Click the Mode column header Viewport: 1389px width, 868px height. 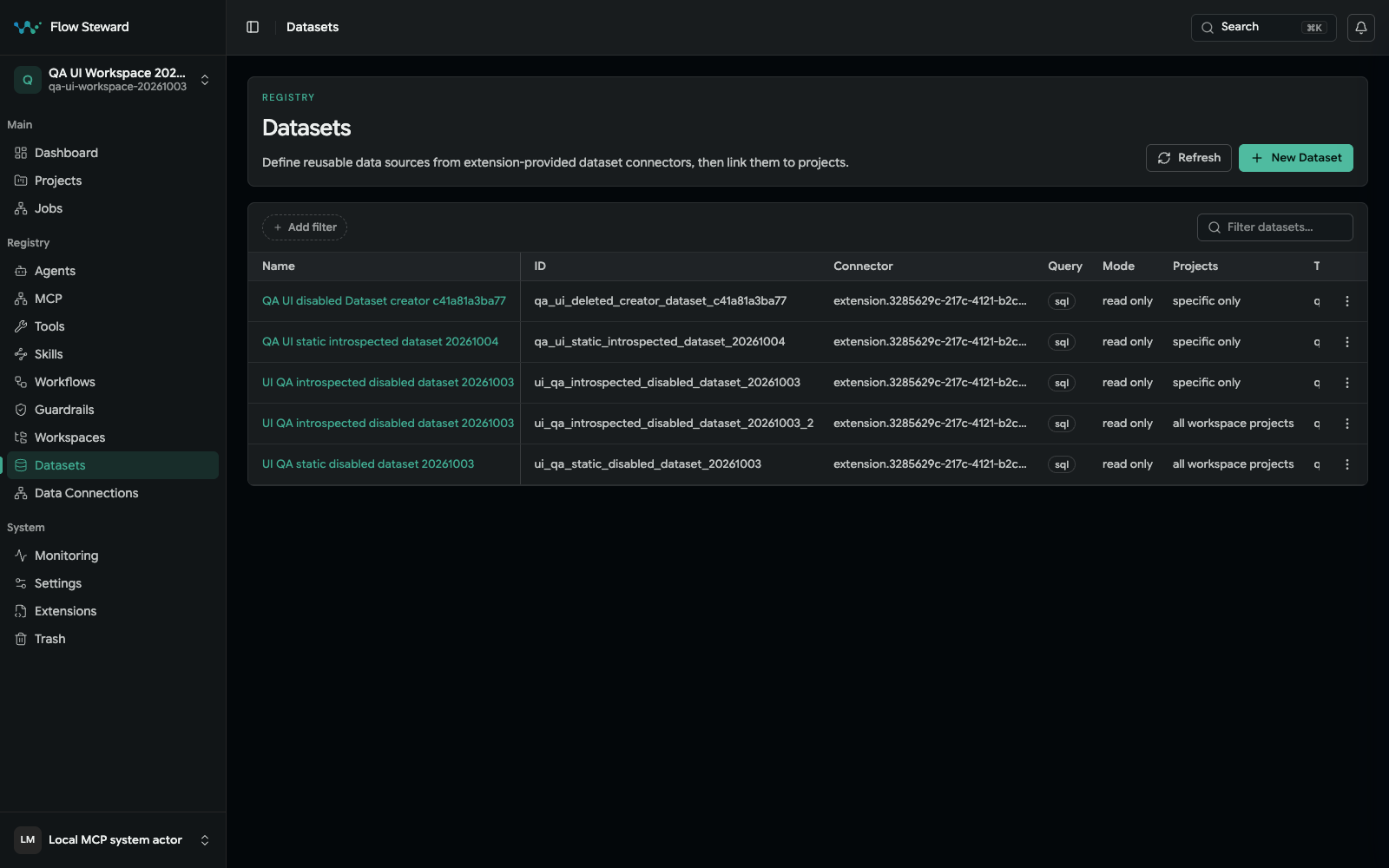pos(1118,266)
